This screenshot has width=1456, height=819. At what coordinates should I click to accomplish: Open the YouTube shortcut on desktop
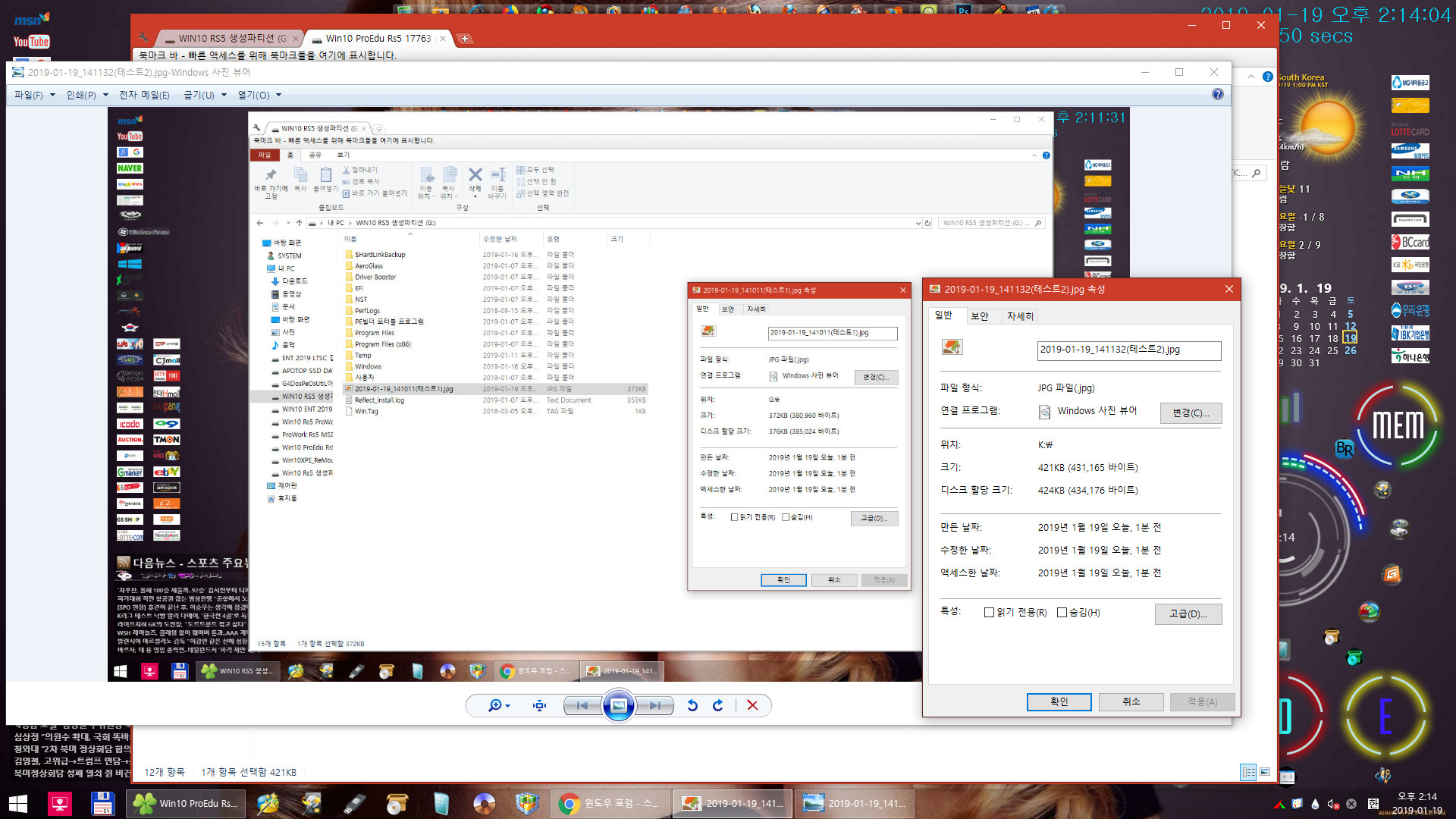[31, 42]
